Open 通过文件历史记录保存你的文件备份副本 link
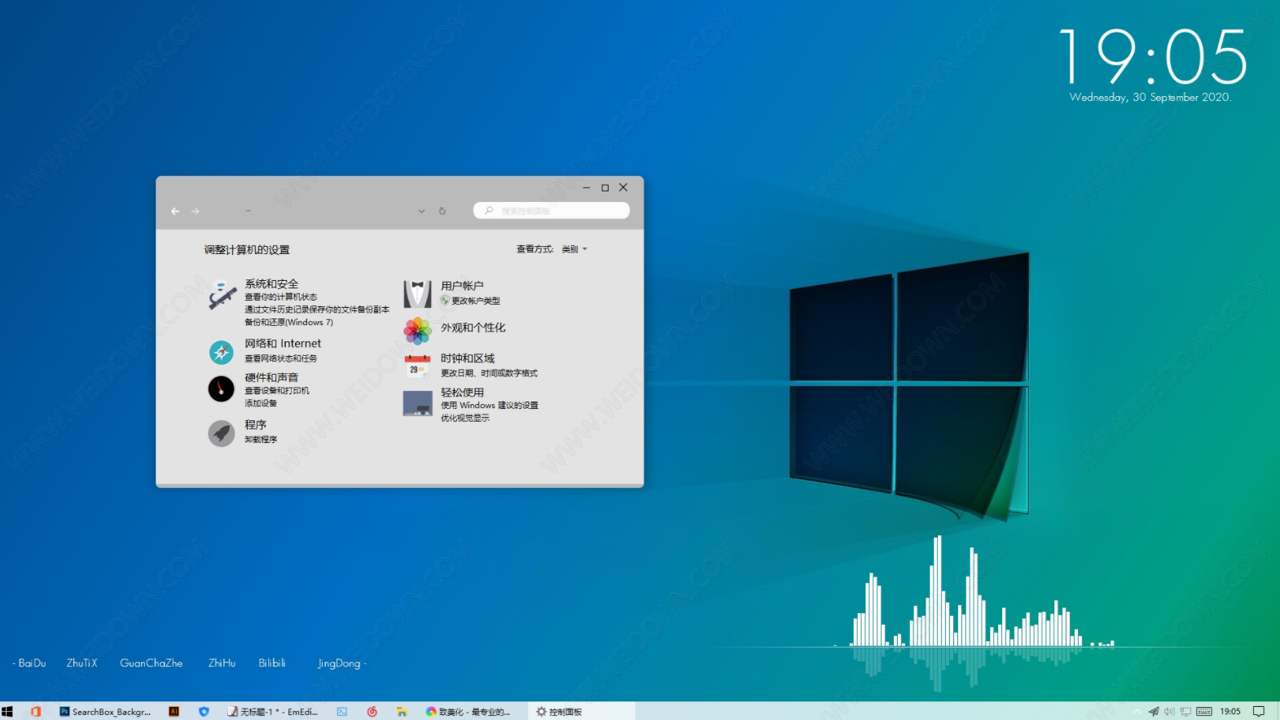 click(317, 310)
